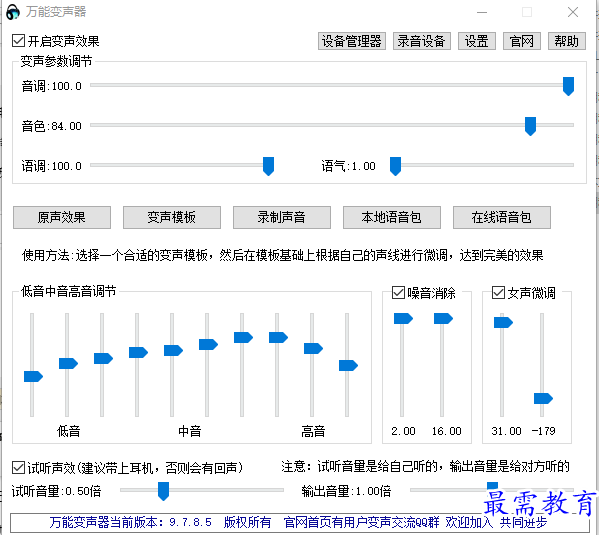Click the first equalizer slider thumb above 低音
The height and width of the screenshot is (535, 605).
tap(33, 376)
